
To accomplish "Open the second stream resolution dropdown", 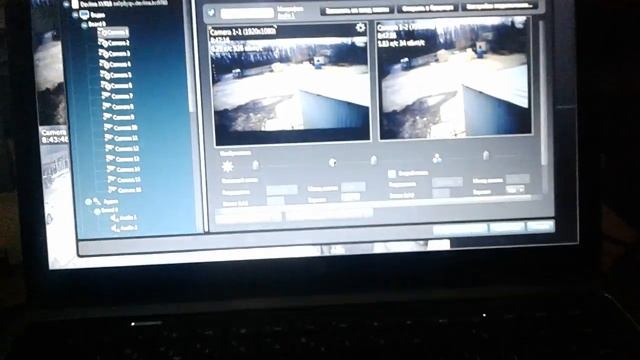I will coord(447,182).
